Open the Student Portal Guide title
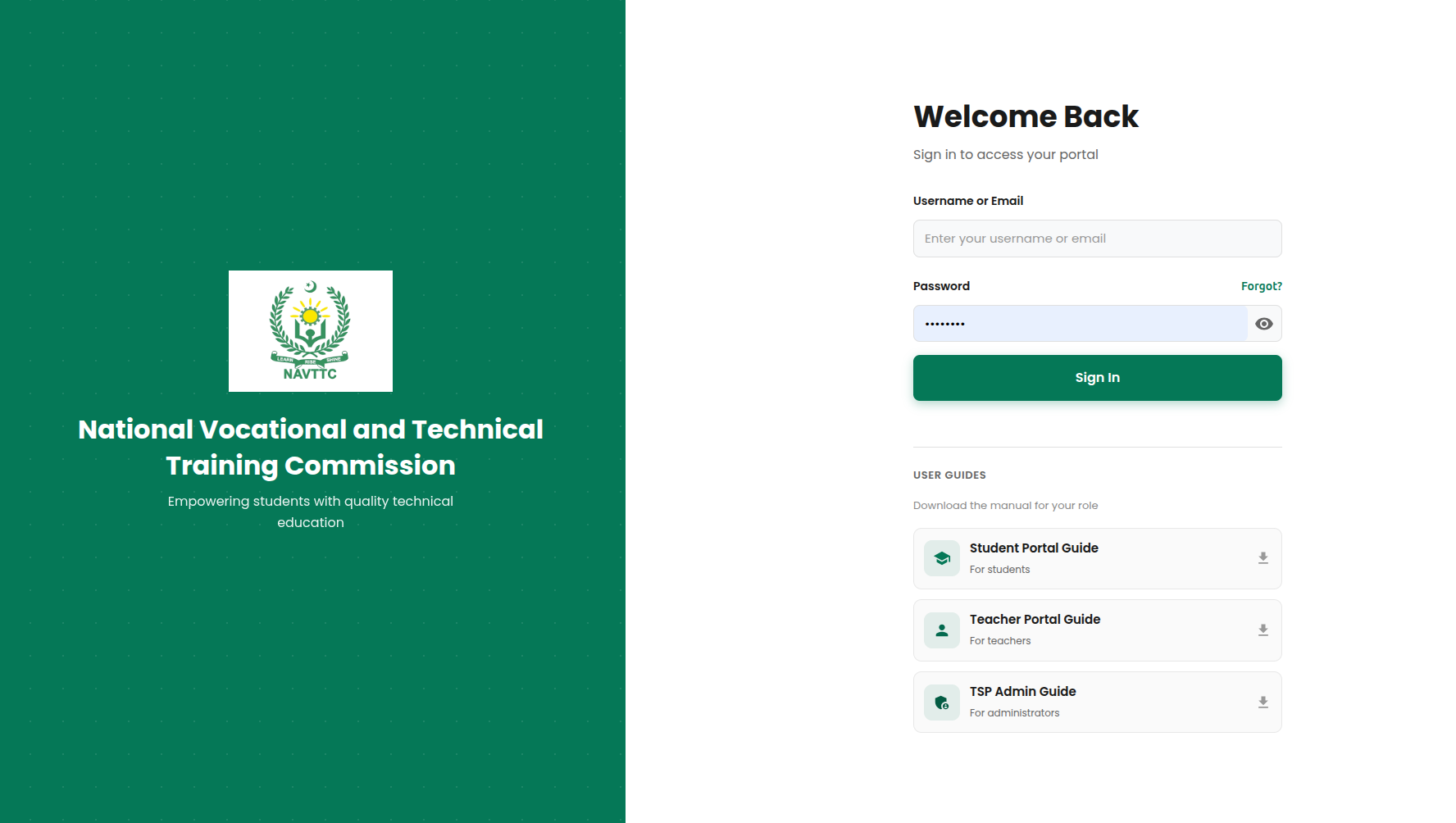The image size is (1456, 823). (1034, 548)
